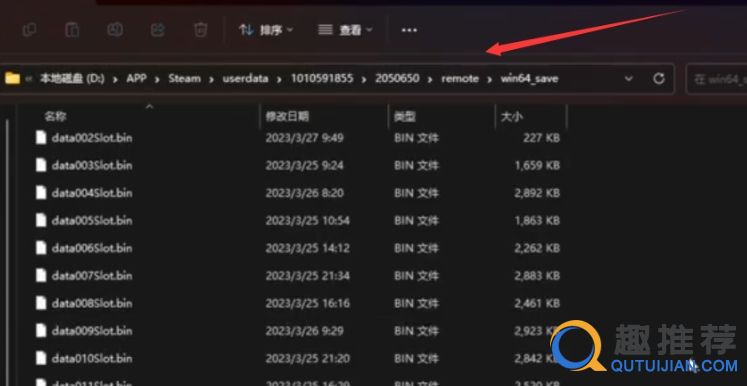Select 本地磁盘 (D:) breadcrumb
This screenshot has height=386, width=747.
(x=72, y=79)
